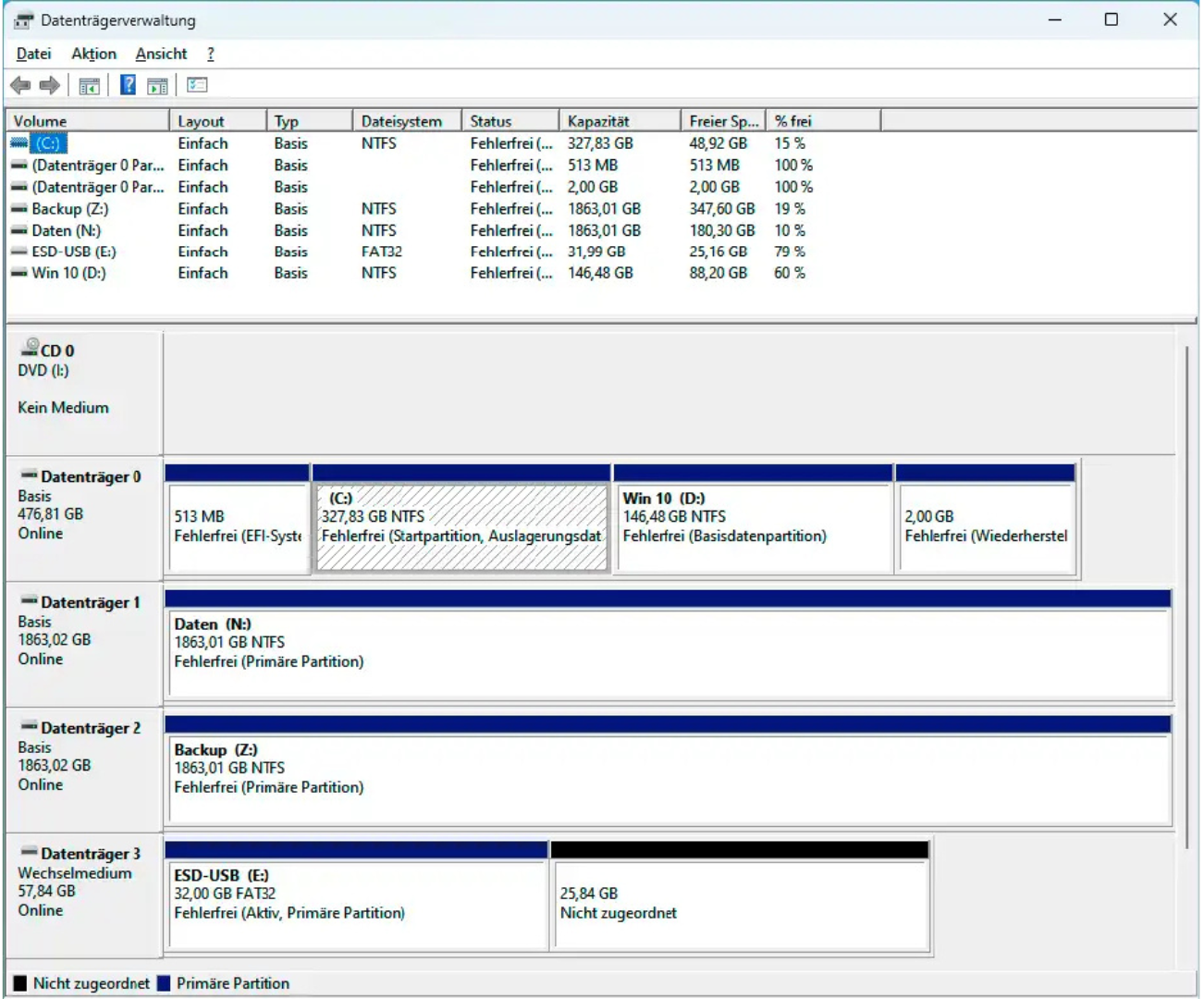The image size is (1204, 999).
Task: Select the Win 10 (D:) partition block
Action: [753, 527]
